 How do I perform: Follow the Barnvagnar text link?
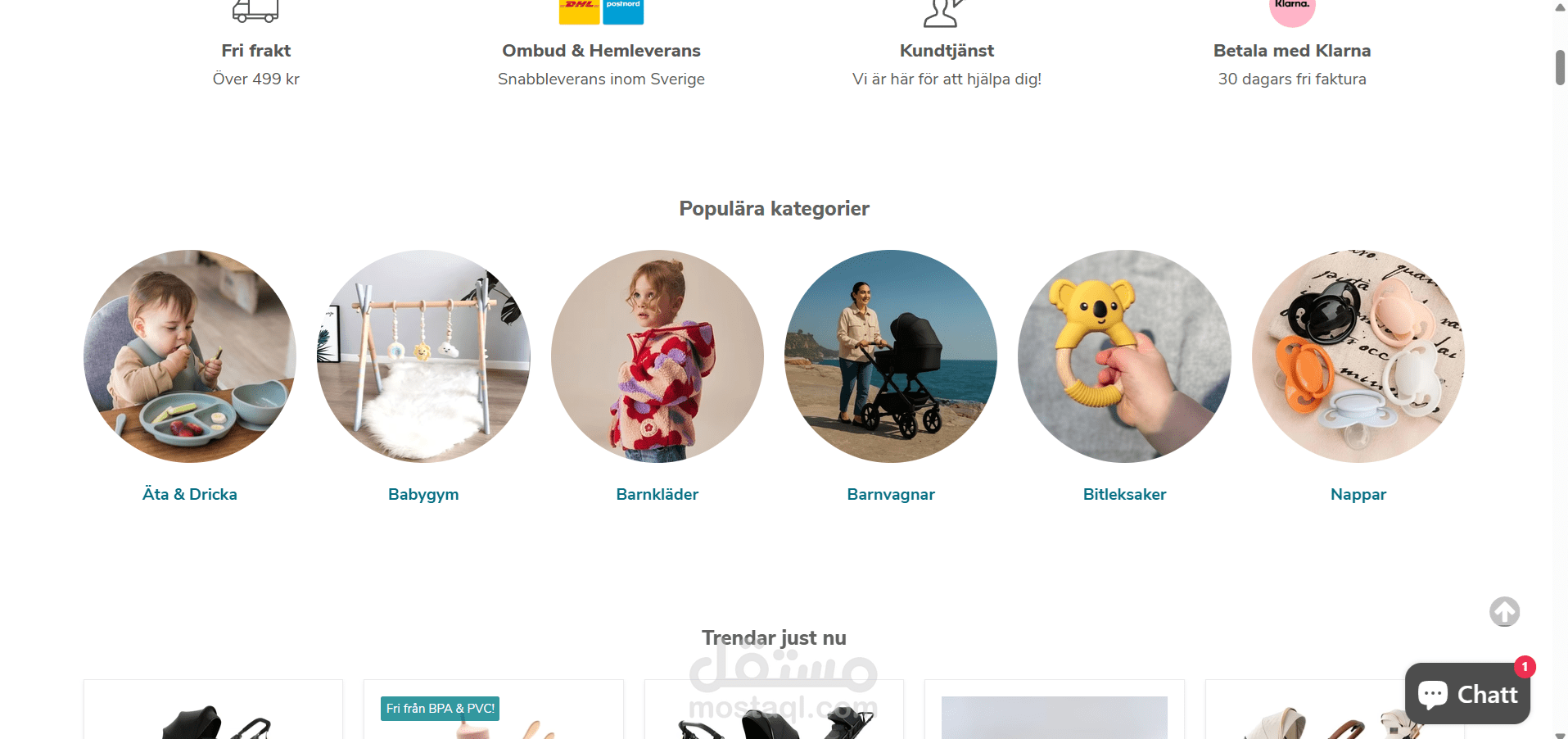891,495
